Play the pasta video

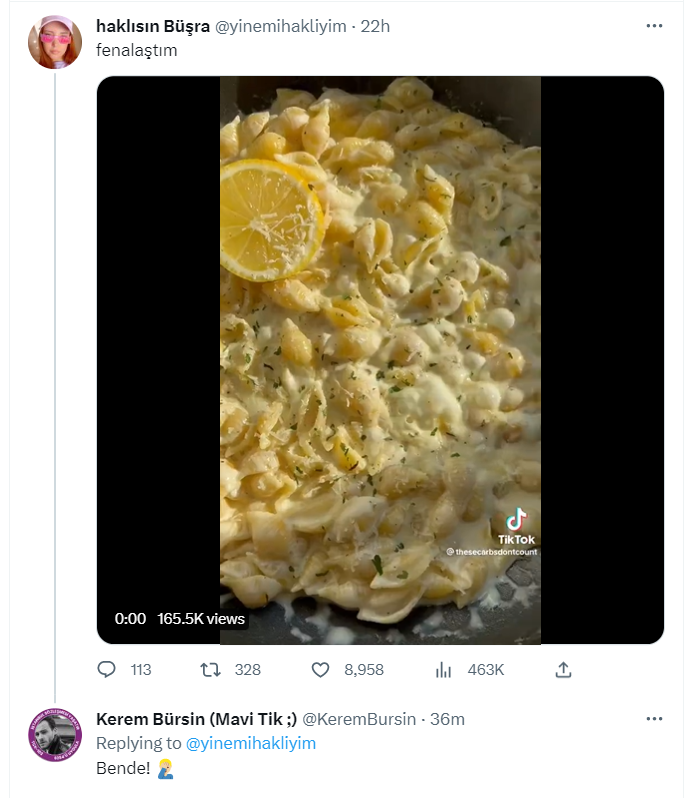point(380,360)
